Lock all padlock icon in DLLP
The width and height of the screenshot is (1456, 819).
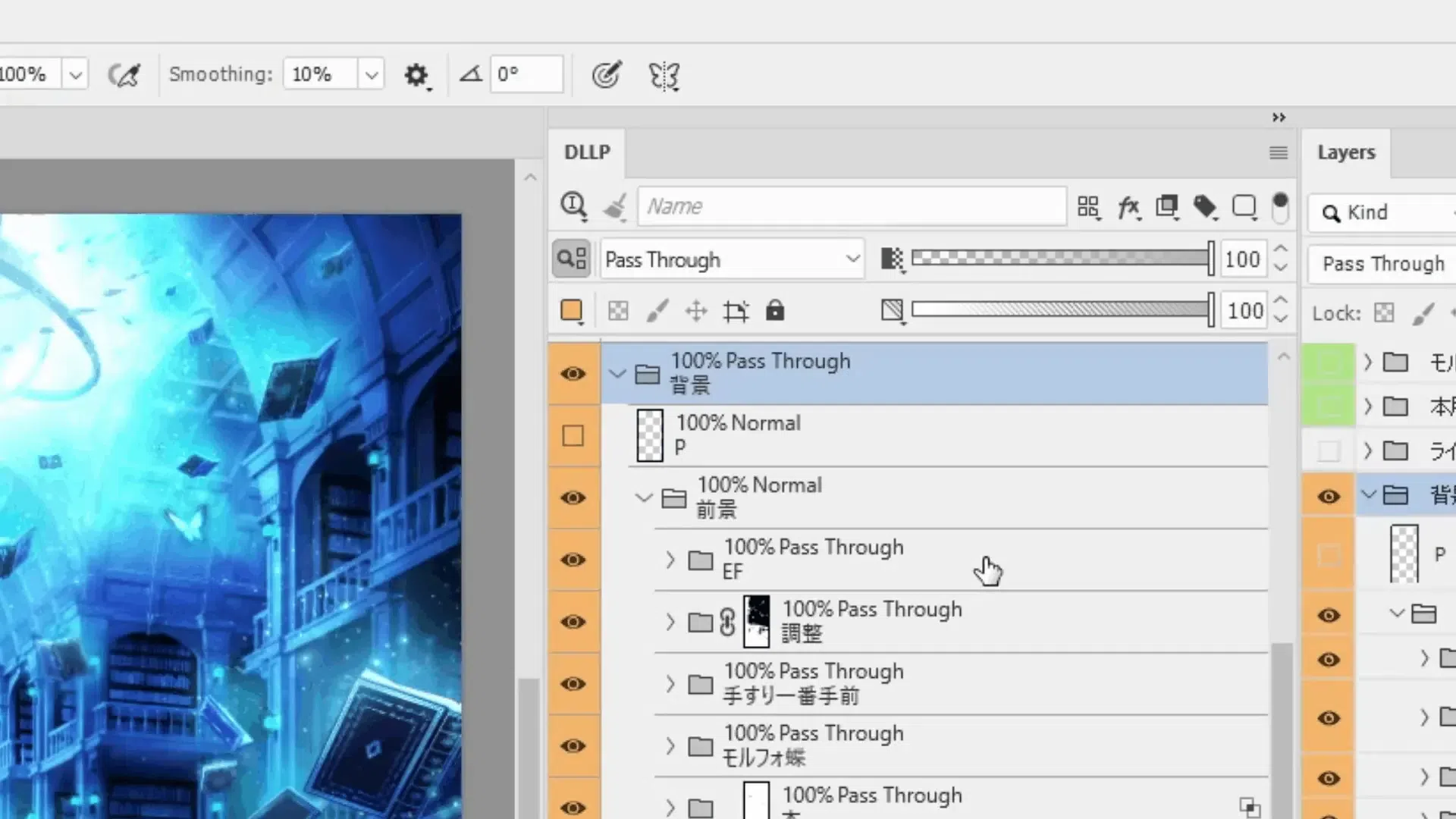pos(775,311)
